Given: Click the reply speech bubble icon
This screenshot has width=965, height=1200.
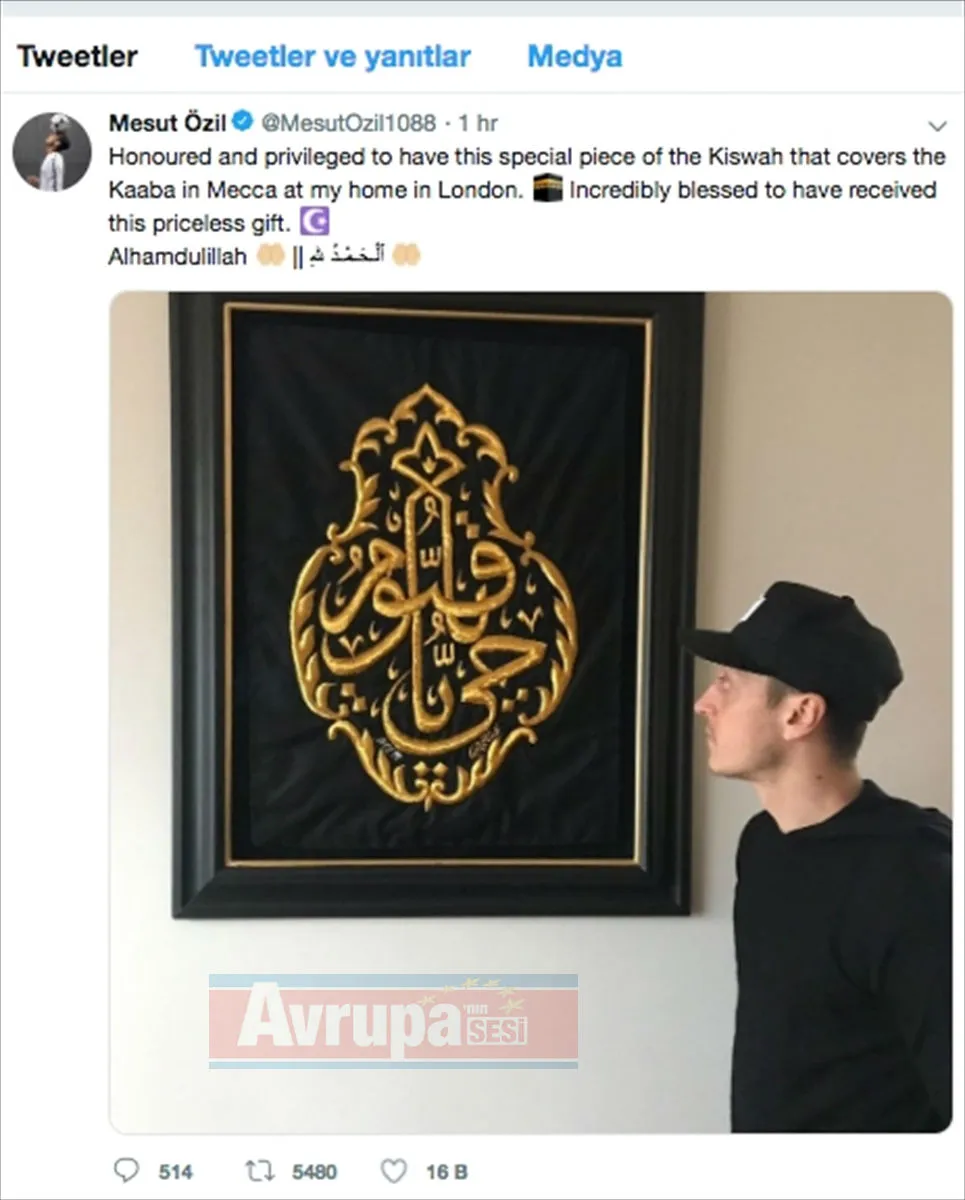Looking at the screenshot, I should pyautogui.click(x=127, y=1170).
